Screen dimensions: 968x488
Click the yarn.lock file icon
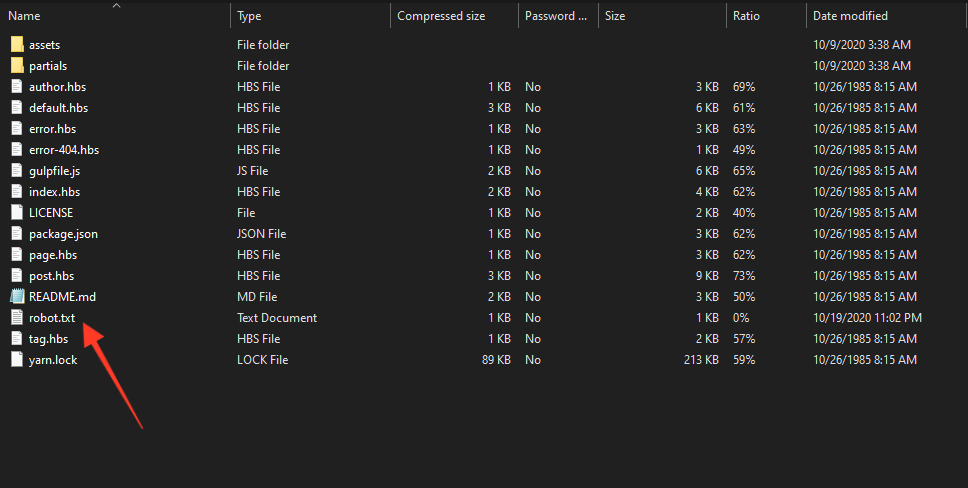[x=17, y=360]
